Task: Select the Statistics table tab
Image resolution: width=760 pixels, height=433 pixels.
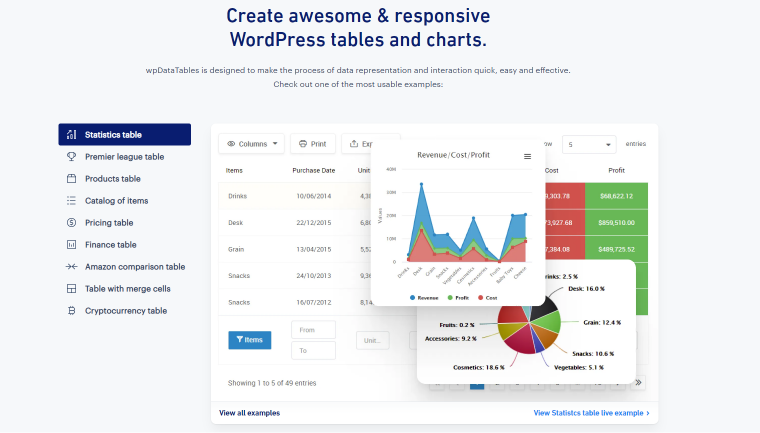Action: [124, 135]
